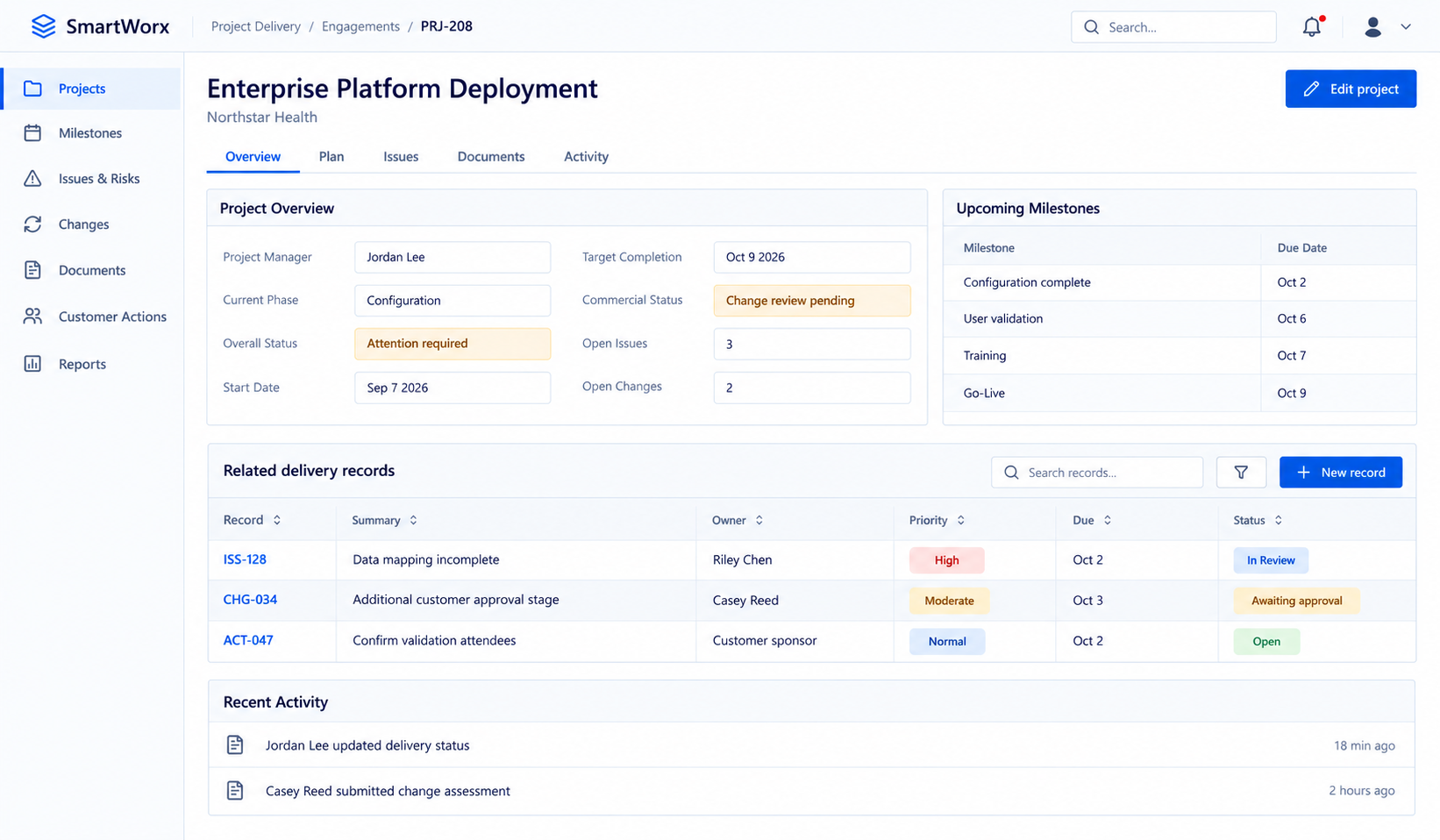The image size is (1440, 840).
Task: Click the Awaiting approval status badge
Action: click(x=1296, y=601)
